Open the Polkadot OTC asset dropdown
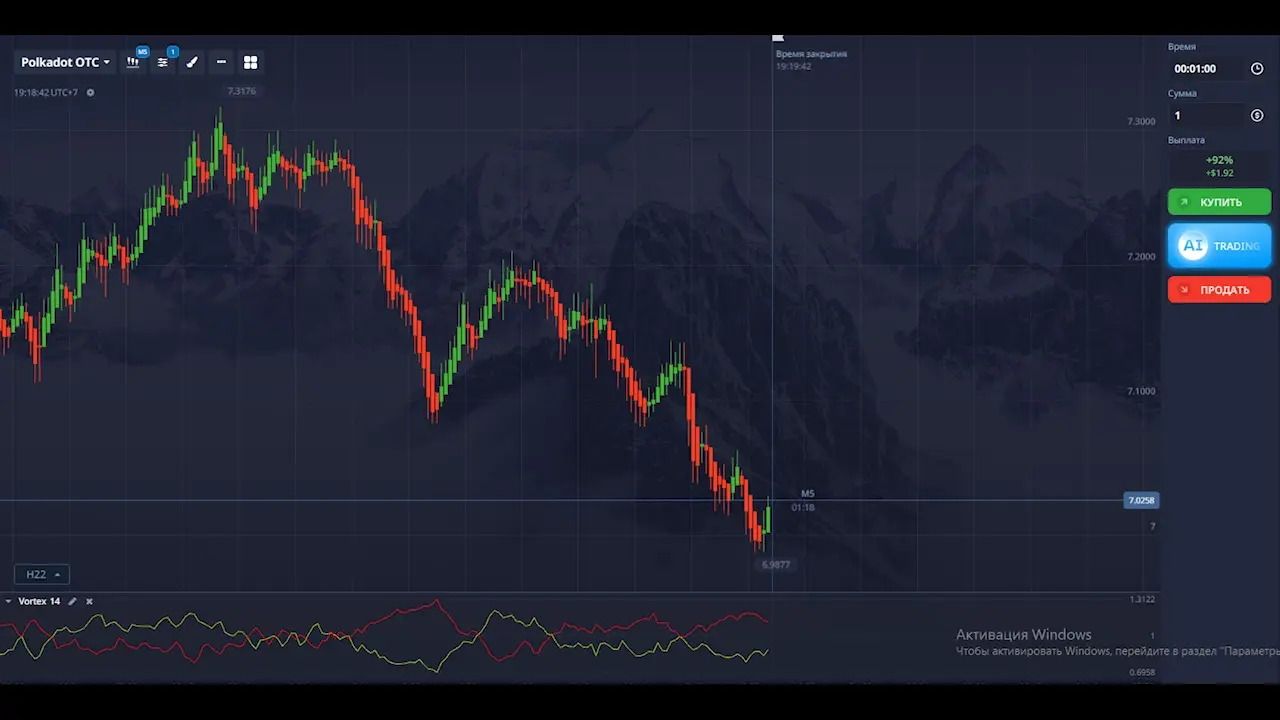Image resolution: width=1280 pixels, height=720 pixels. click(65, 62)
